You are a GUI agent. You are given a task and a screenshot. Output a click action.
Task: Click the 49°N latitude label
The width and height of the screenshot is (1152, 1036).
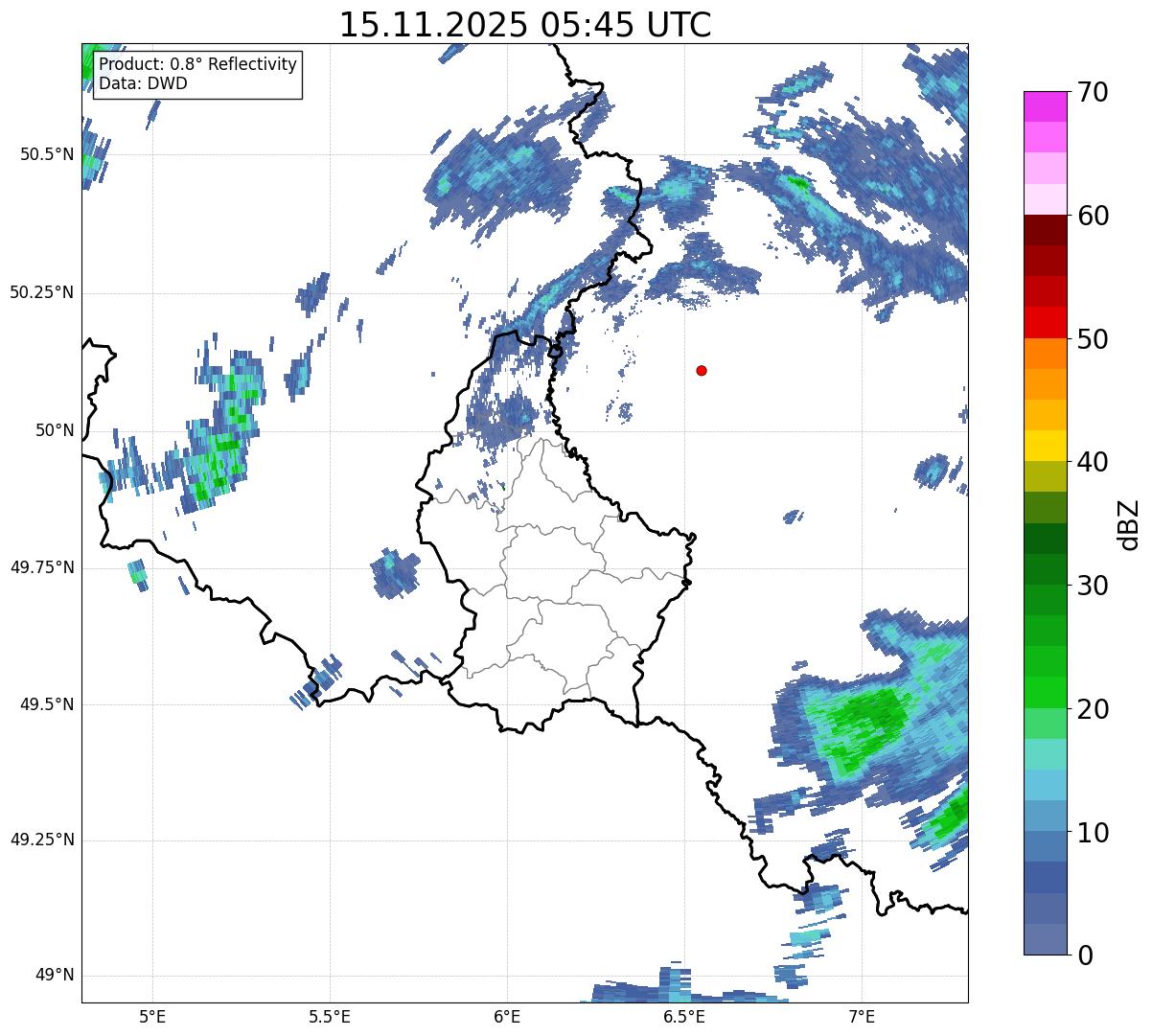click(x=55, y=975)
